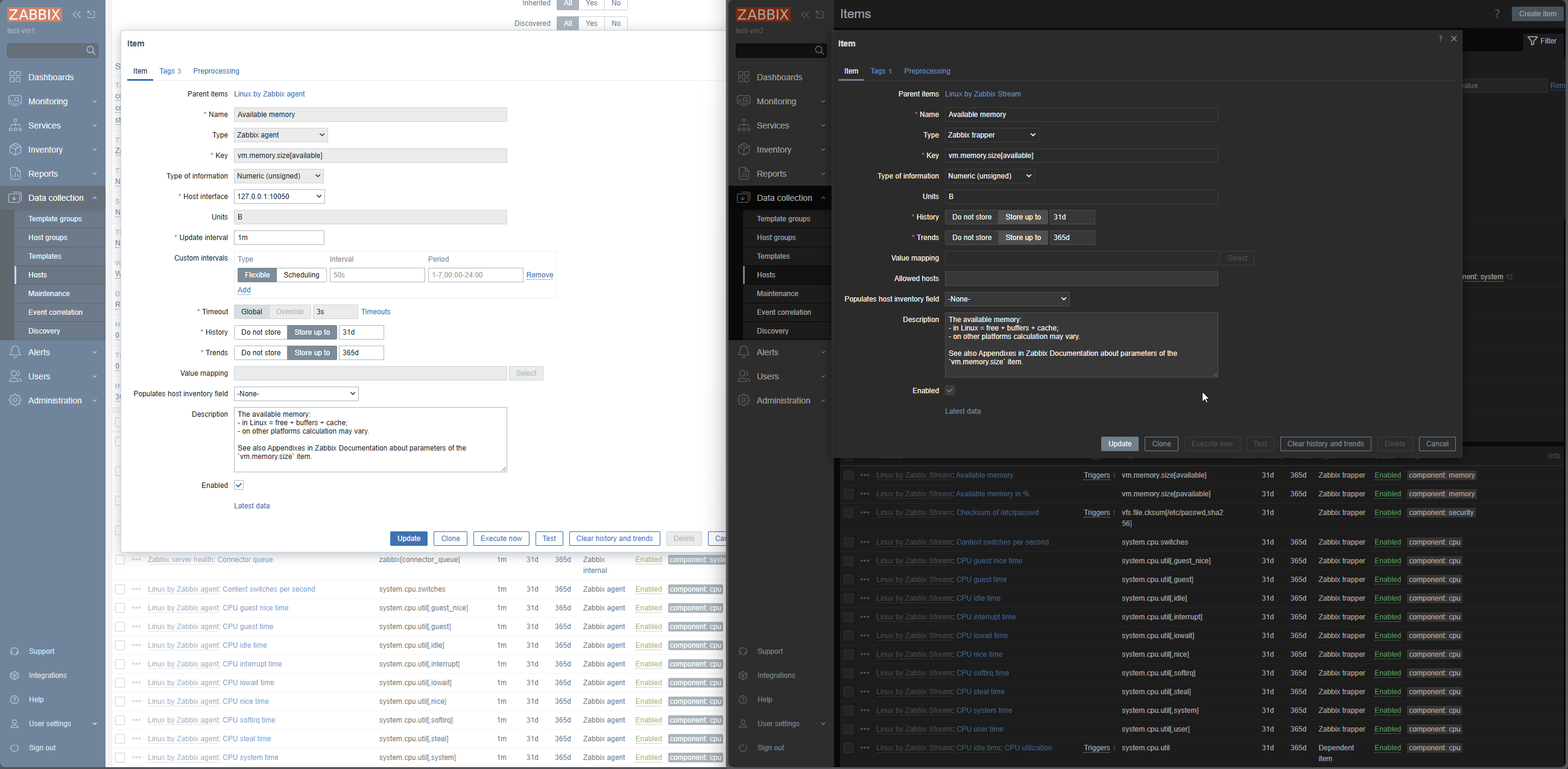The width and height of the screenshot is (1568, 769).
Task: Switch to Tags 3 tab in light dialog
Action: [x=171, y=72]
